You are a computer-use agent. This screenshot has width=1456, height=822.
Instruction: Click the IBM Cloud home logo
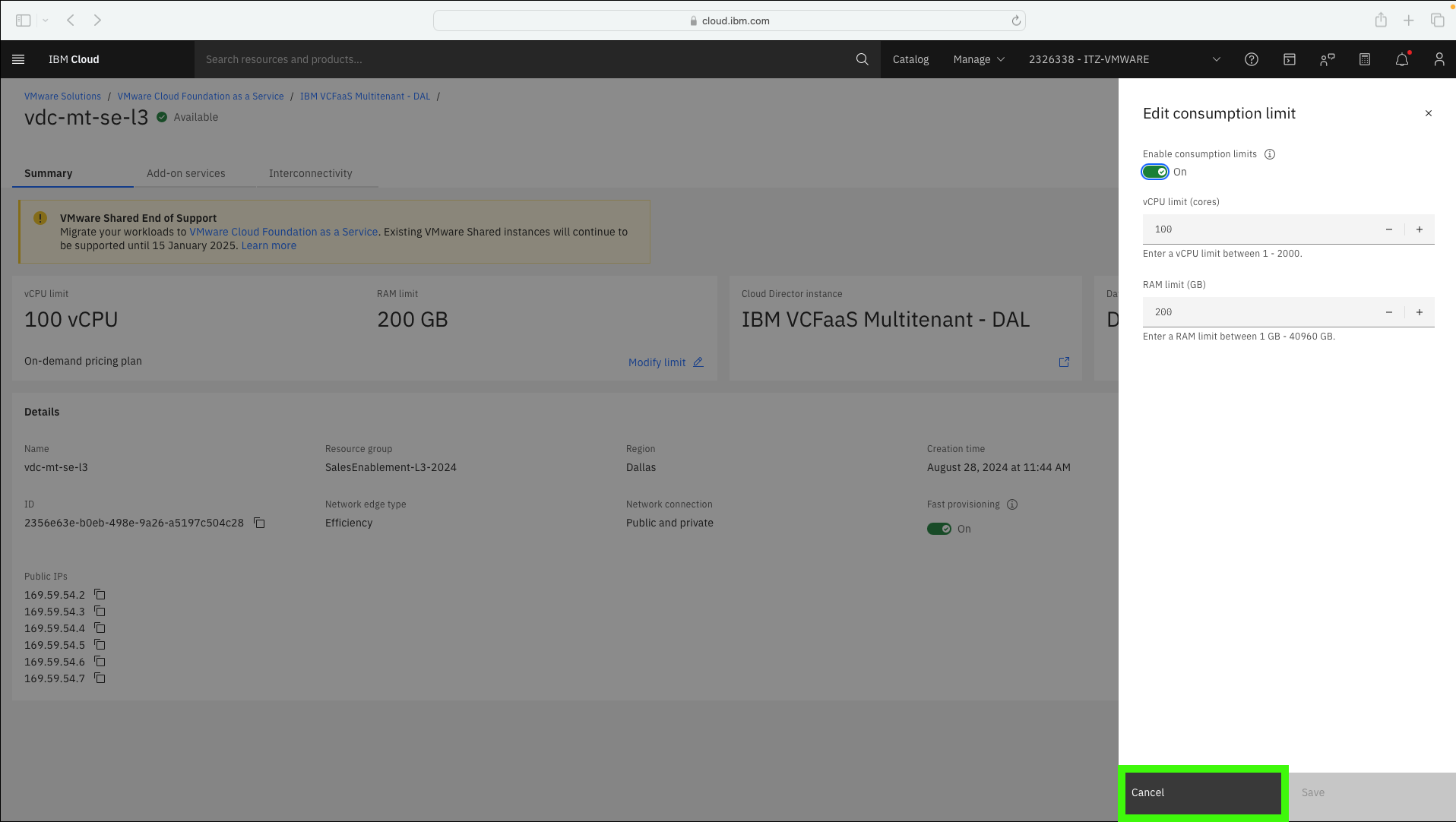74,59
